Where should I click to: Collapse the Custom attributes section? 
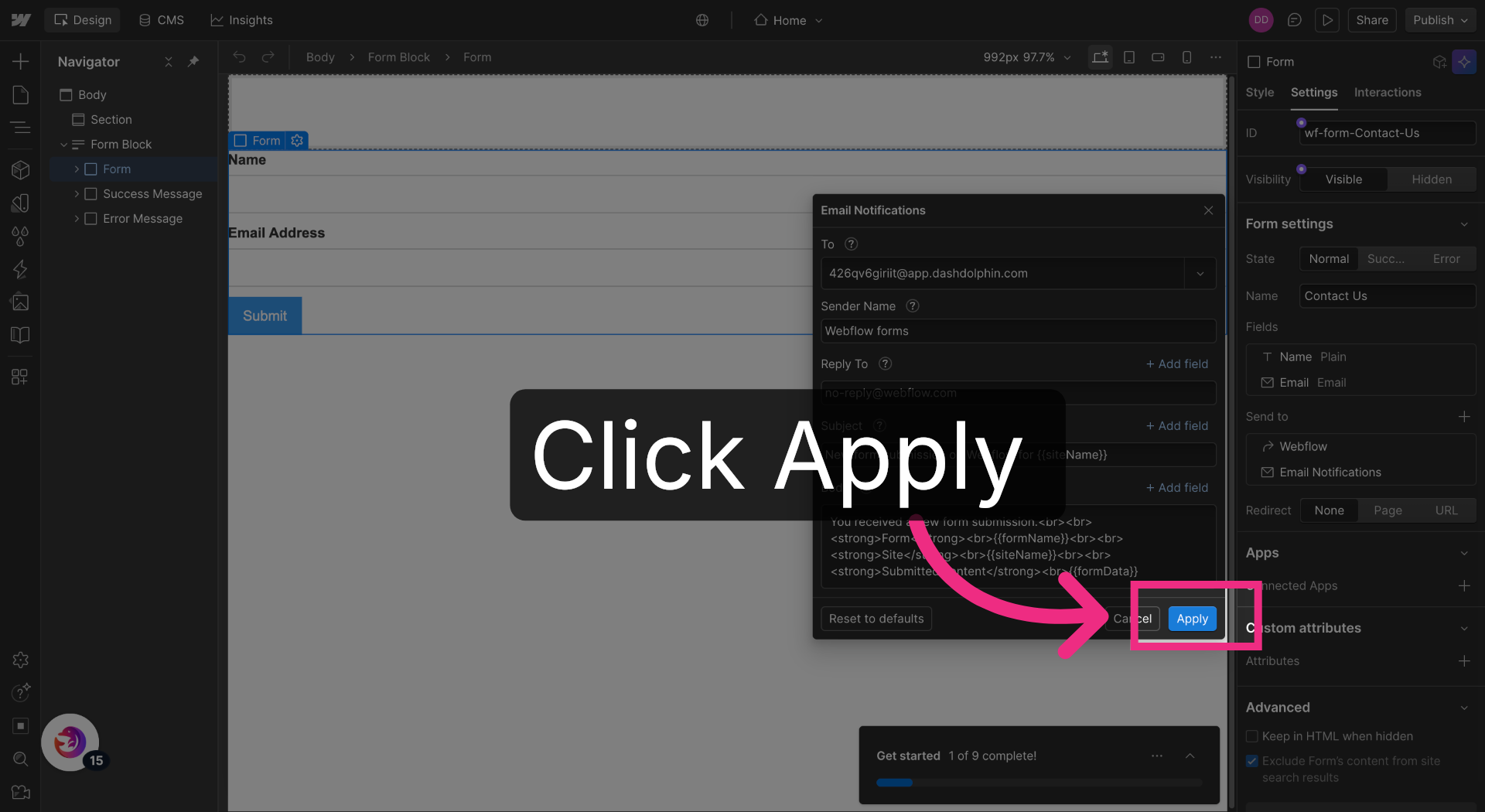[1464, 629]
